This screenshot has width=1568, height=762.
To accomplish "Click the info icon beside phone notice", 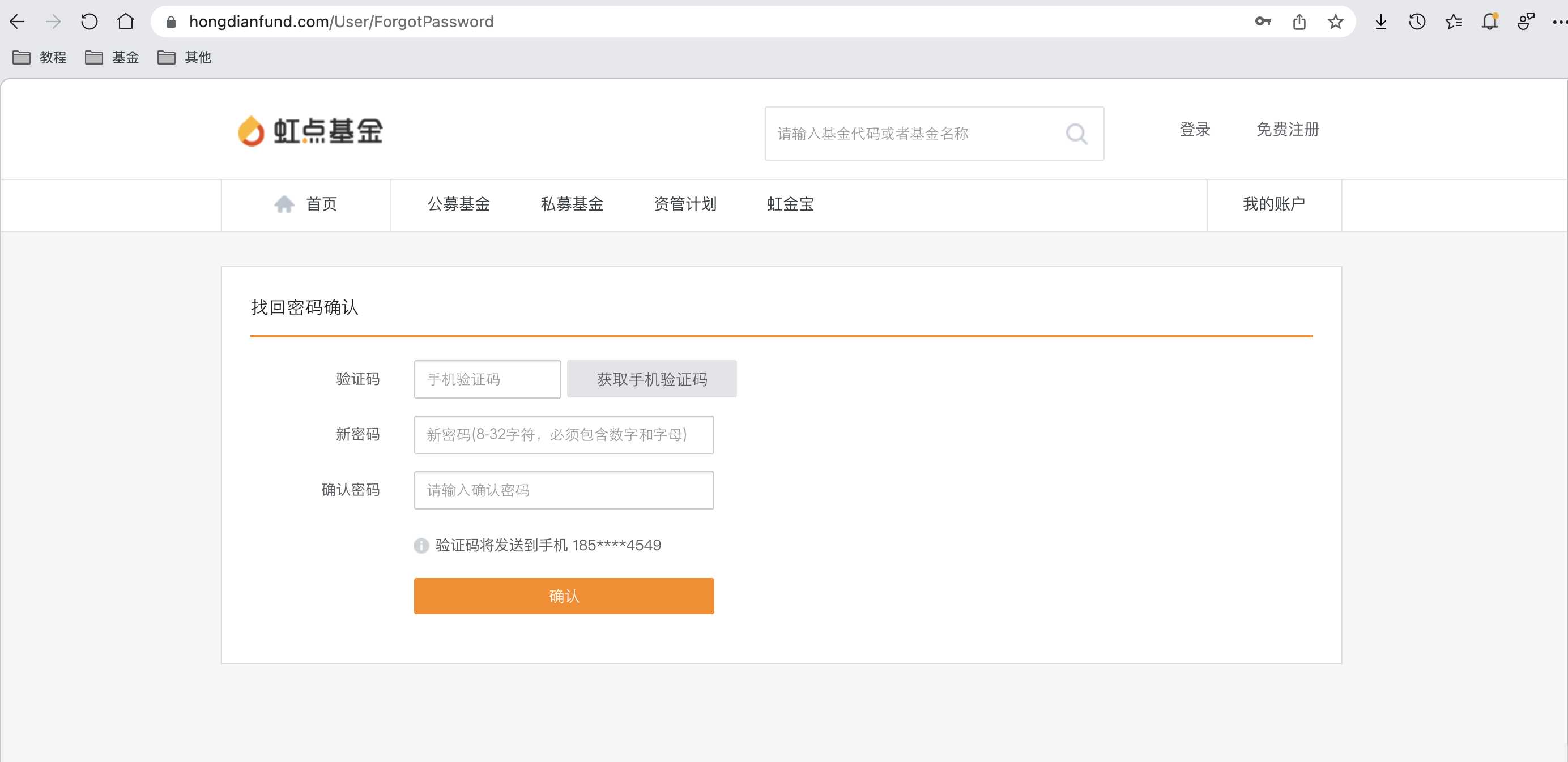I will coord(421,546).
